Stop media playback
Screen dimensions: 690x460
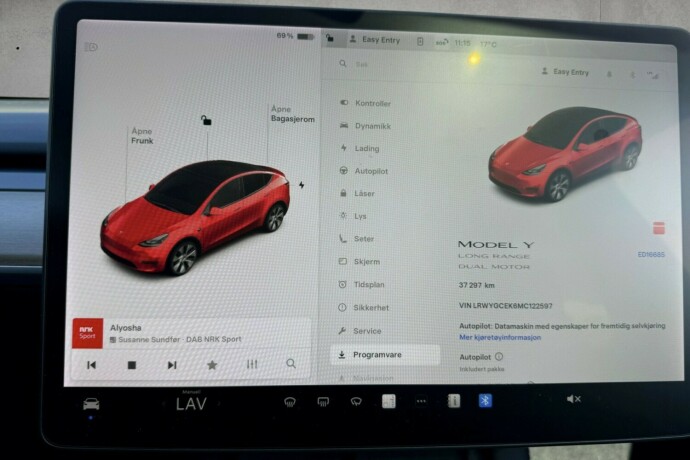(132, 365)
